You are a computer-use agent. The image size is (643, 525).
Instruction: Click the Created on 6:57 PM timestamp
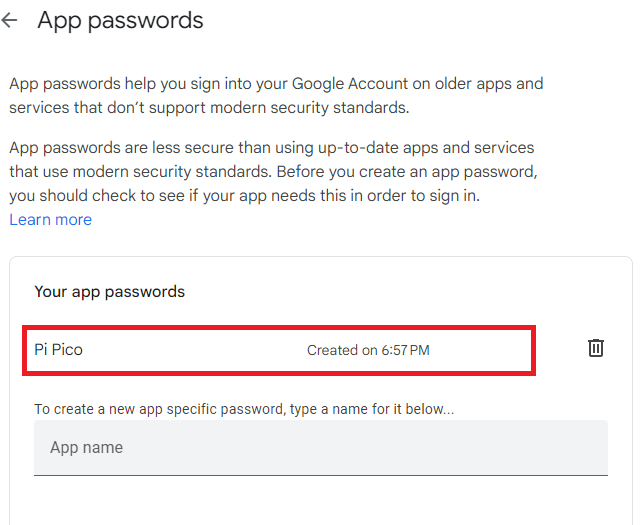point(368,350)
